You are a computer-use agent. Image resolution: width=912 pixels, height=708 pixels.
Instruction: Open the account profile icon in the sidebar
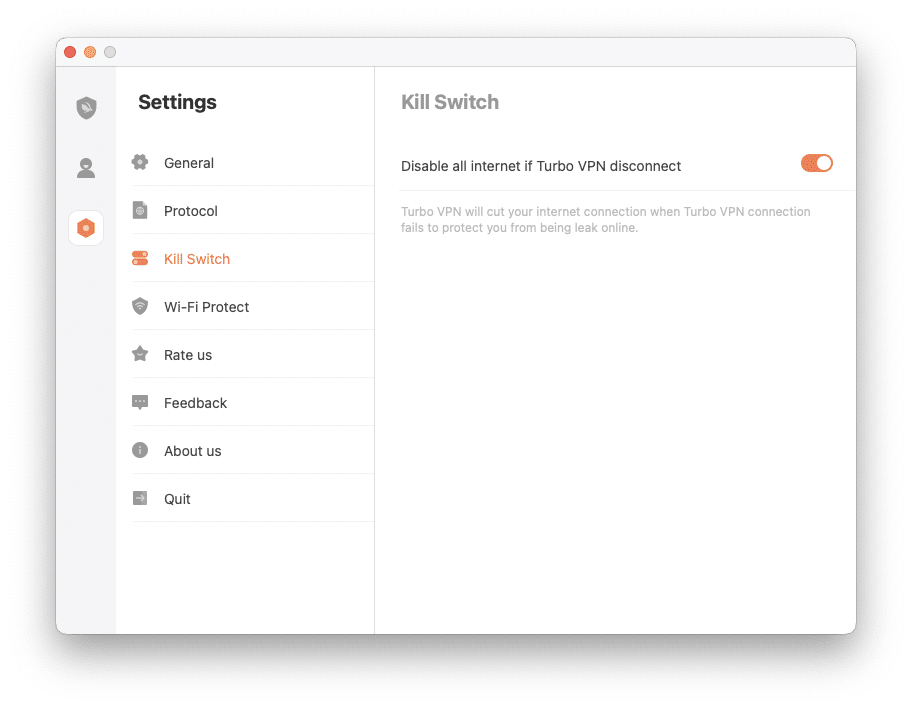[85, 168]
